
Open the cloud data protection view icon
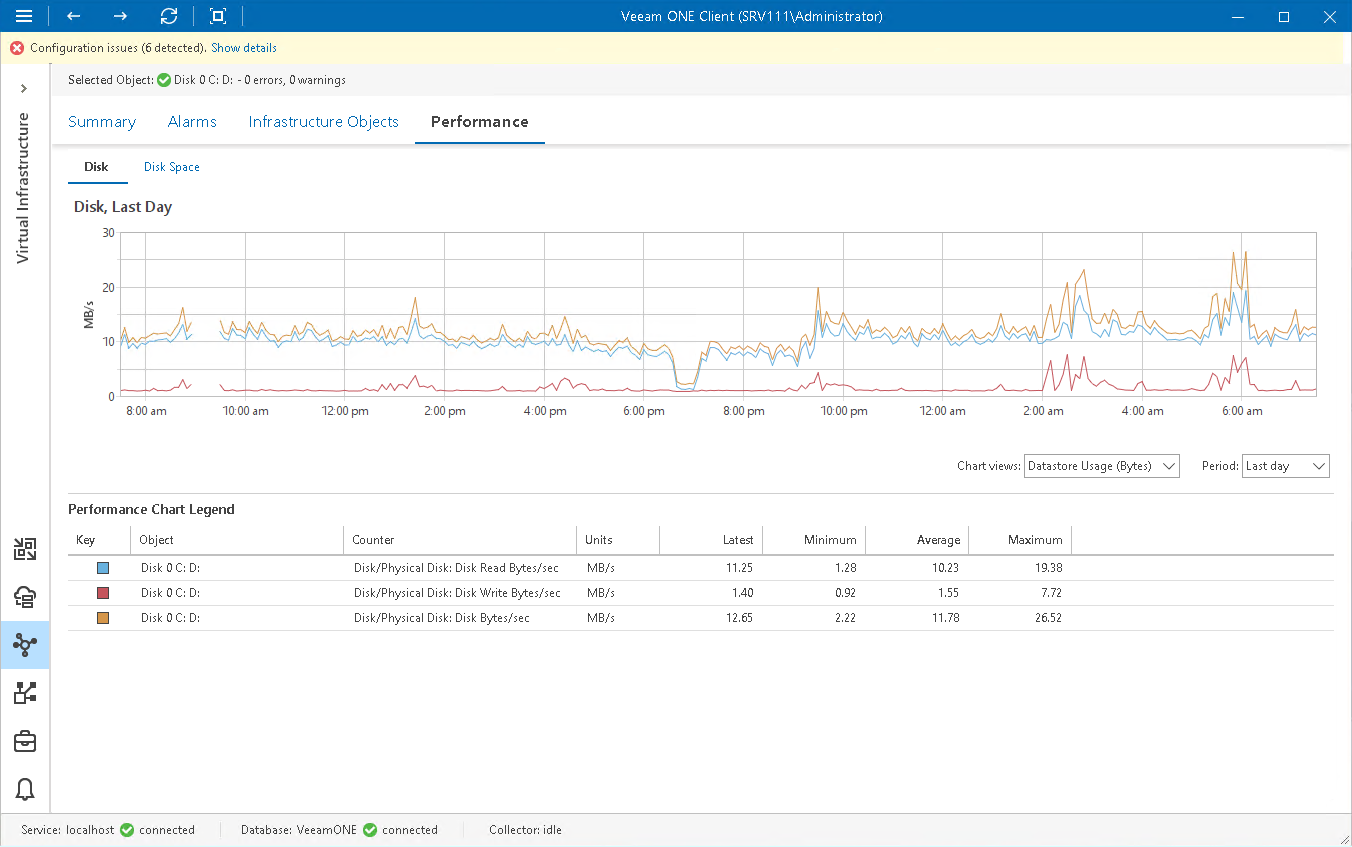pos(25,597)
